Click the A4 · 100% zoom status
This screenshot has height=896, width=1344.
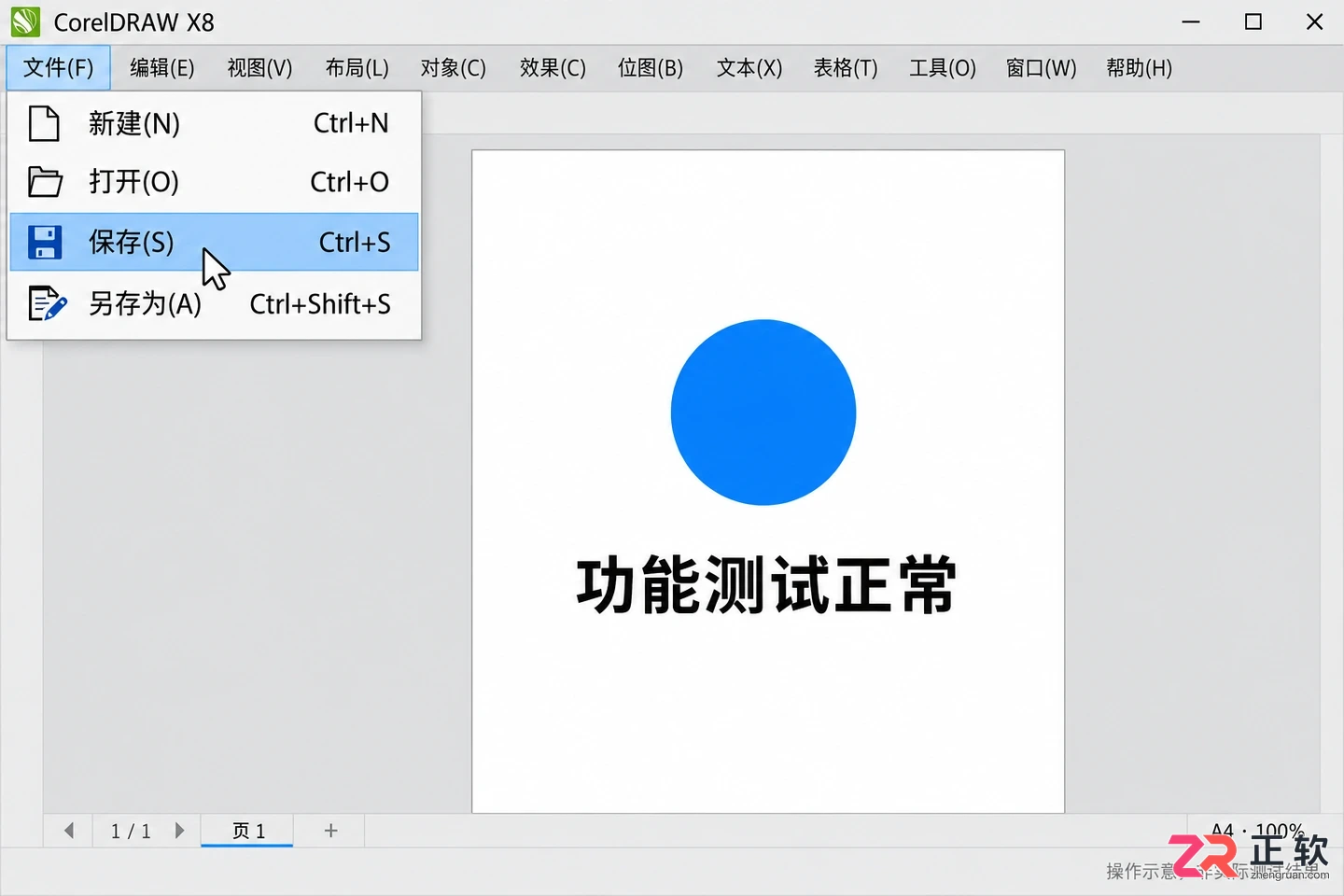pos(1257,830)
